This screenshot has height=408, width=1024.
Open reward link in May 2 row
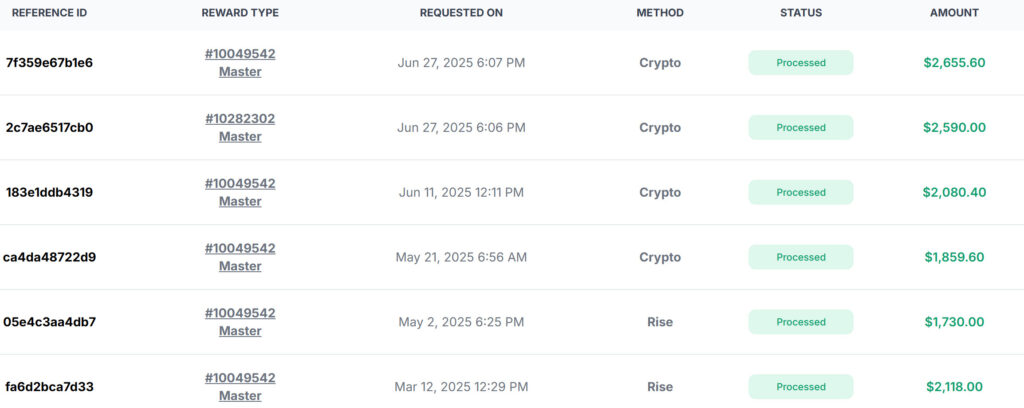tap(240, 322)
